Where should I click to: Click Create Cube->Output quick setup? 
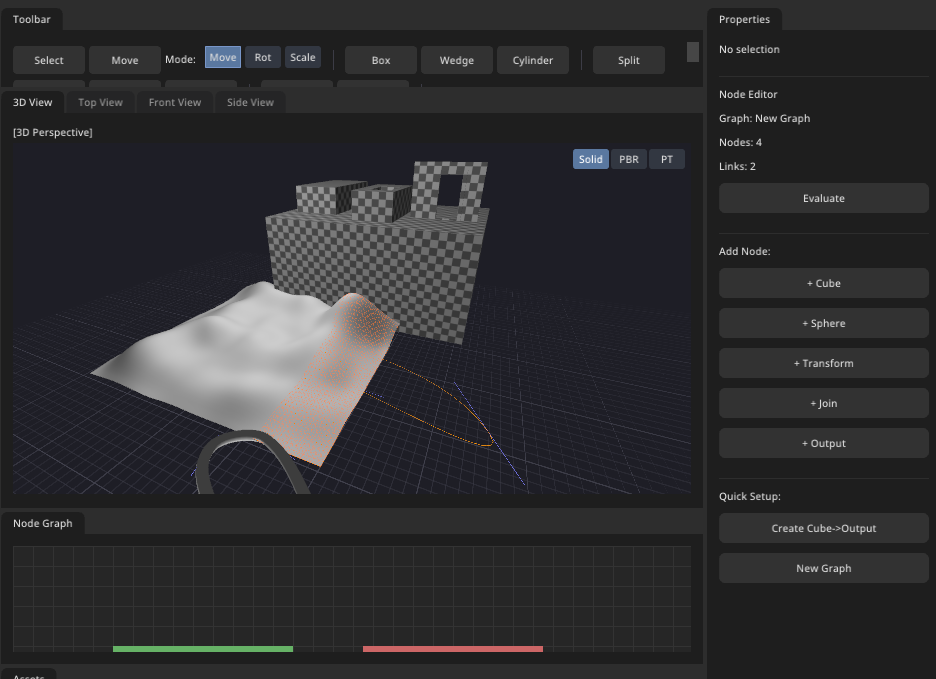pos(824,528)
